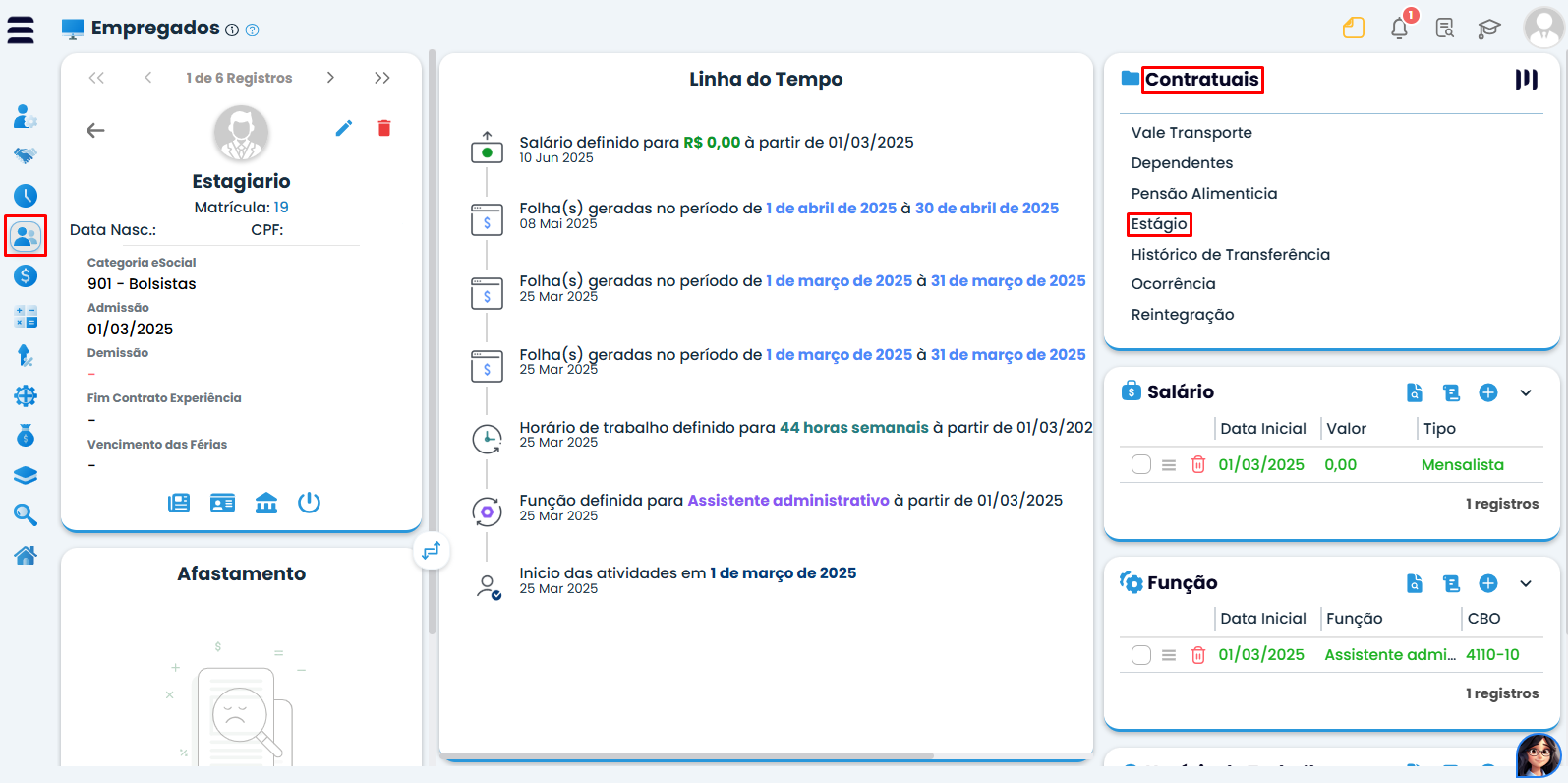Jump to the last employee record
Image resolution: width=1568 pixels, height=783 pixels.
pos(382,78)
